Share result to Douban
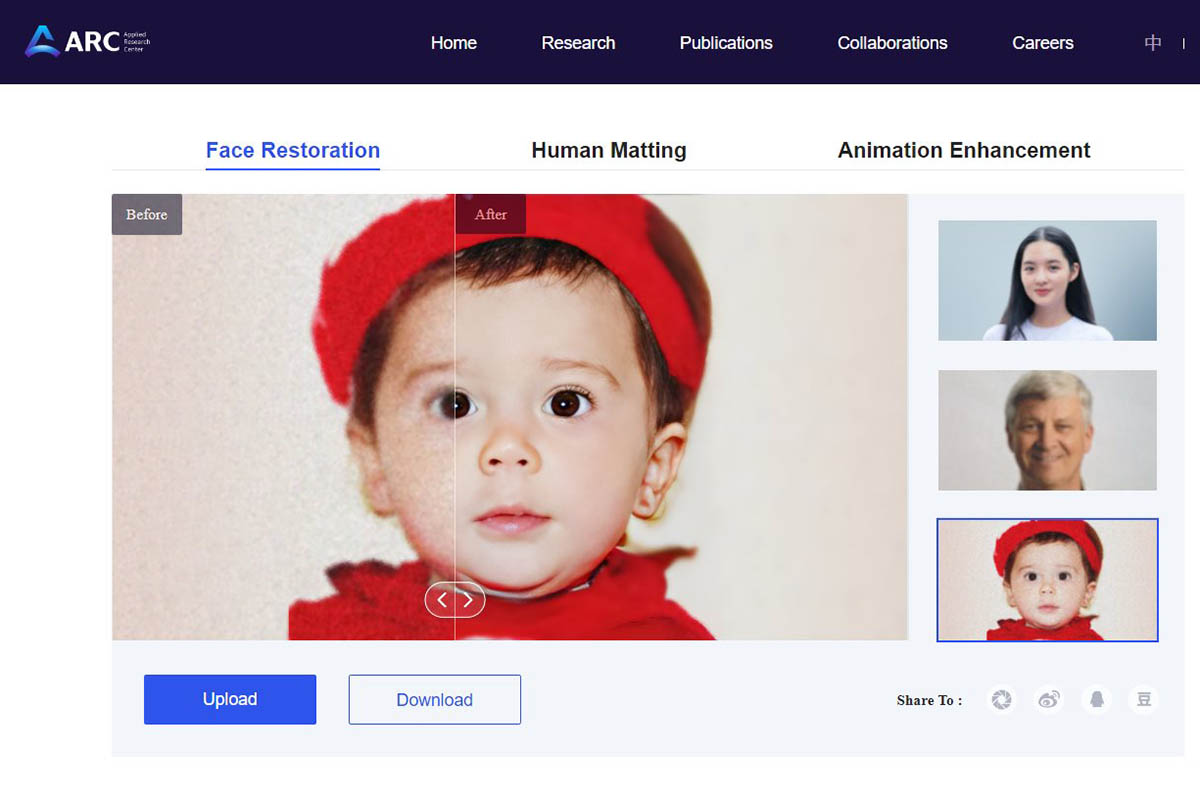1200x800 pixels. point(1144,700)
